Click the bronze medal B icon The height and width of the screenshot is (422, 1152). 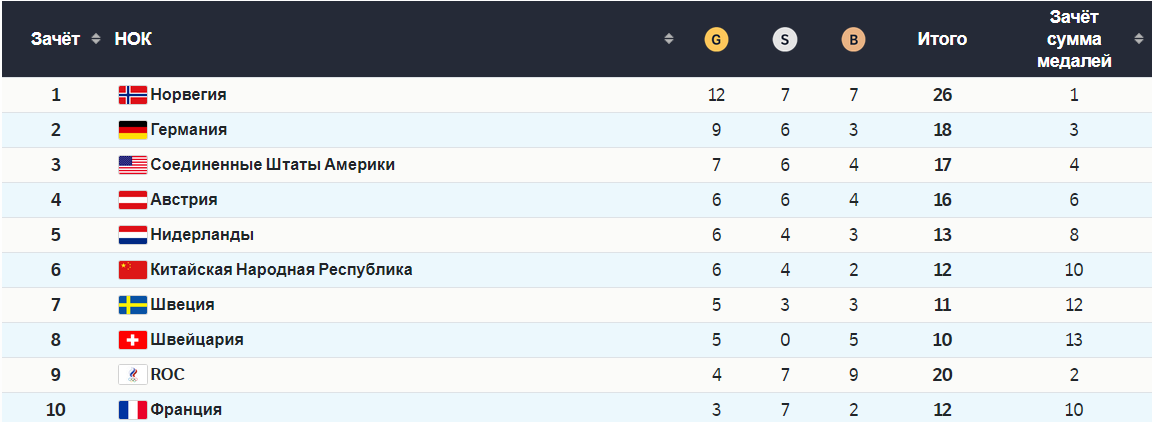tap(853, 40)
